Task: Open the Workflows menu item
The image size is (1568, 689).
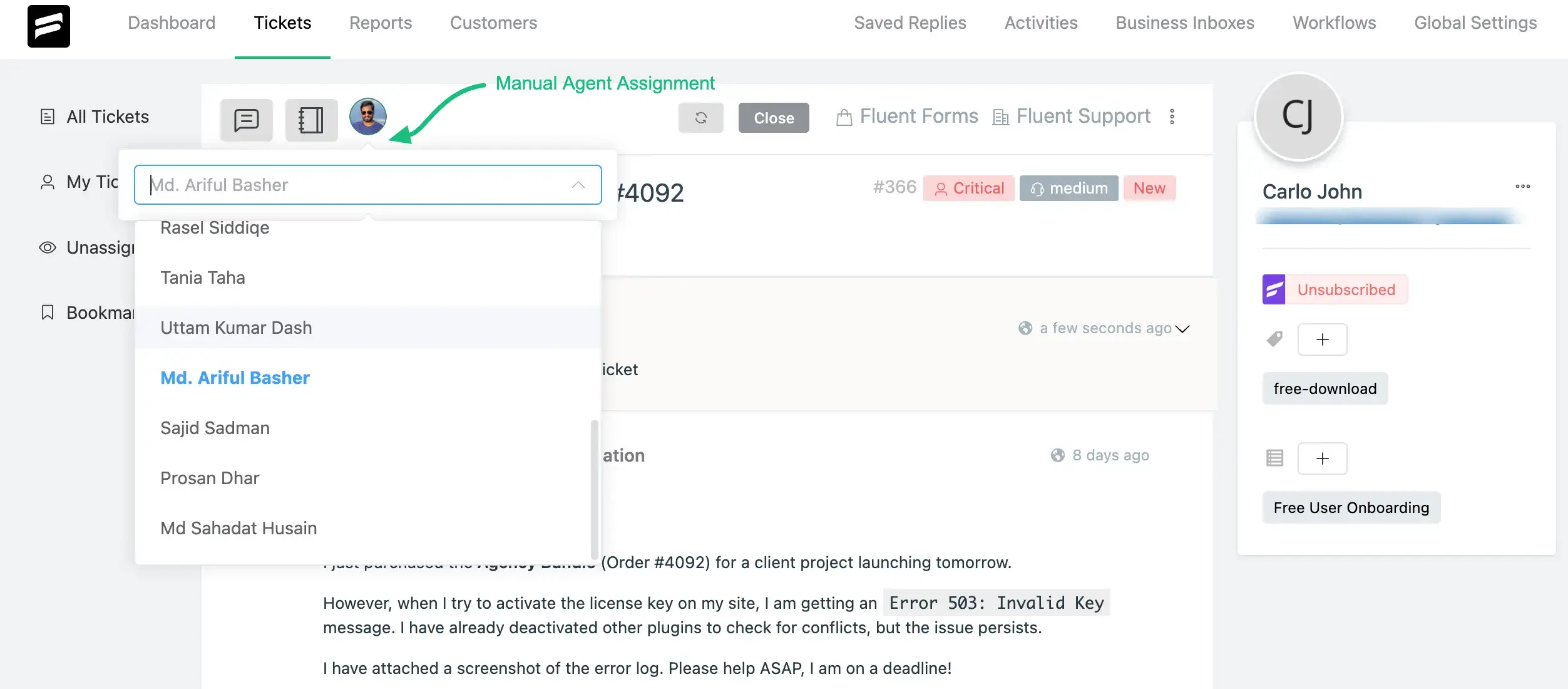Action: (1333, 23)
